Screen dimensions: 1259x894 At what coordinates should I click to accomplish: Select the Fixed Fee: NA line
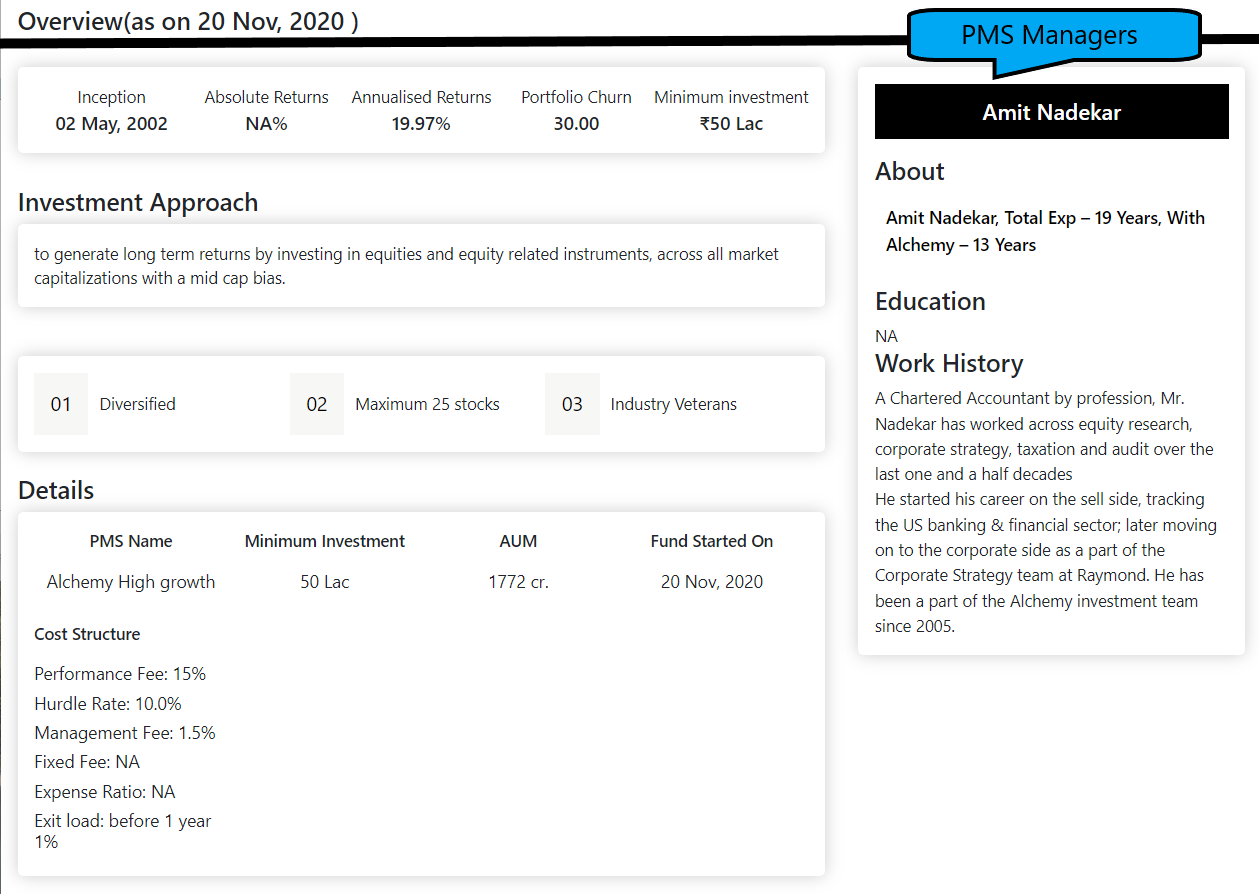(x=87, y=762)
